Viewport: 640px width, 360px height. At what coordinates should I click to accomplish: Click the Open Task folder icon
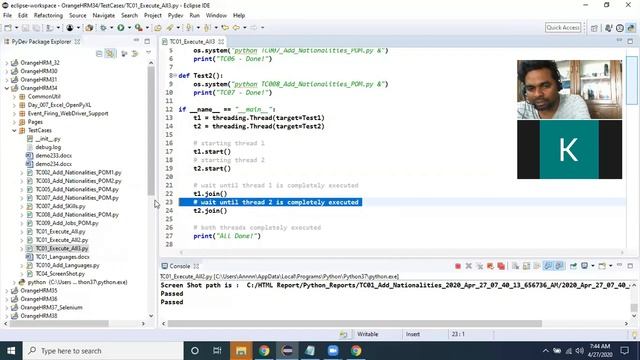click(158, 27)
